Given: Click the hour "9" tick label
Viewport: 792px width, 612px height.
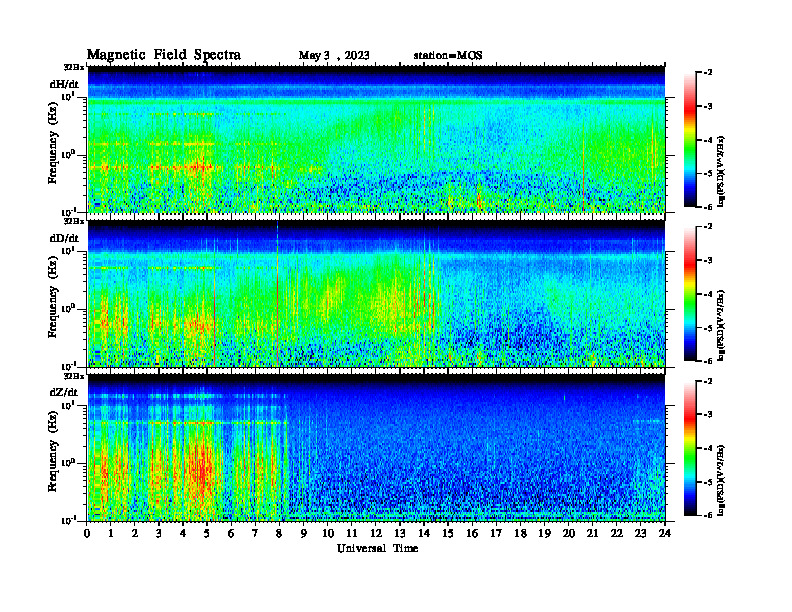Looking at the screenshot, I should 304,533.
